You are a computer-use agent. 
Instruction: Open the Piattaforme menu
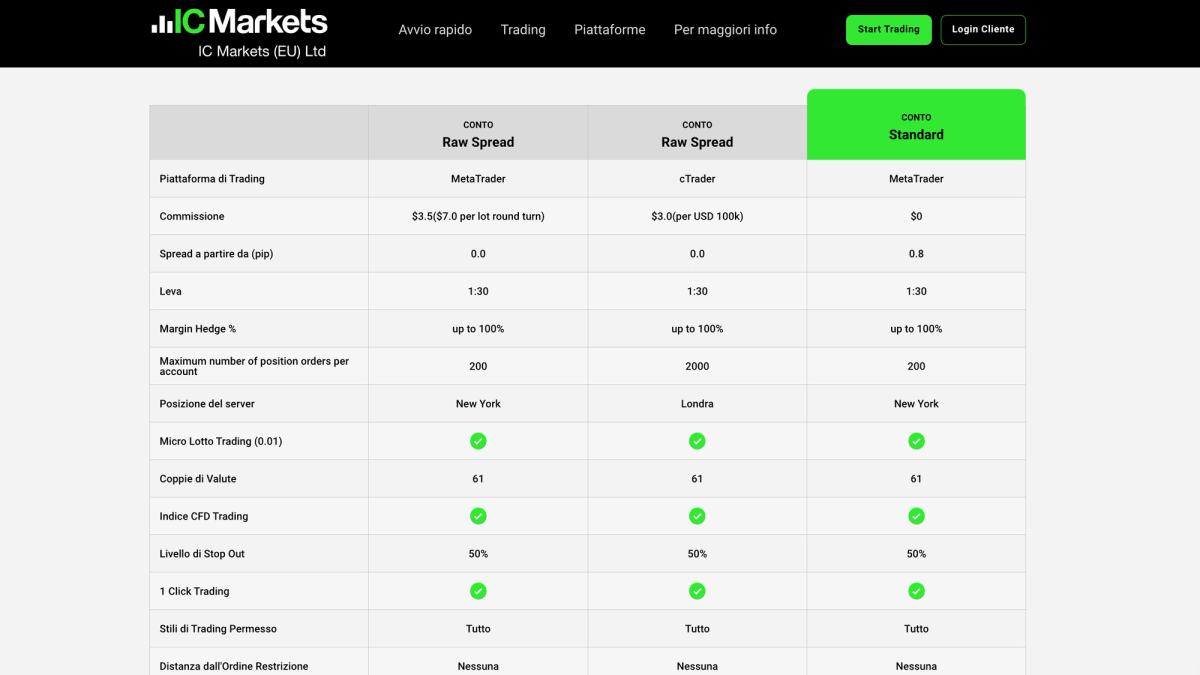pos(610,30)
